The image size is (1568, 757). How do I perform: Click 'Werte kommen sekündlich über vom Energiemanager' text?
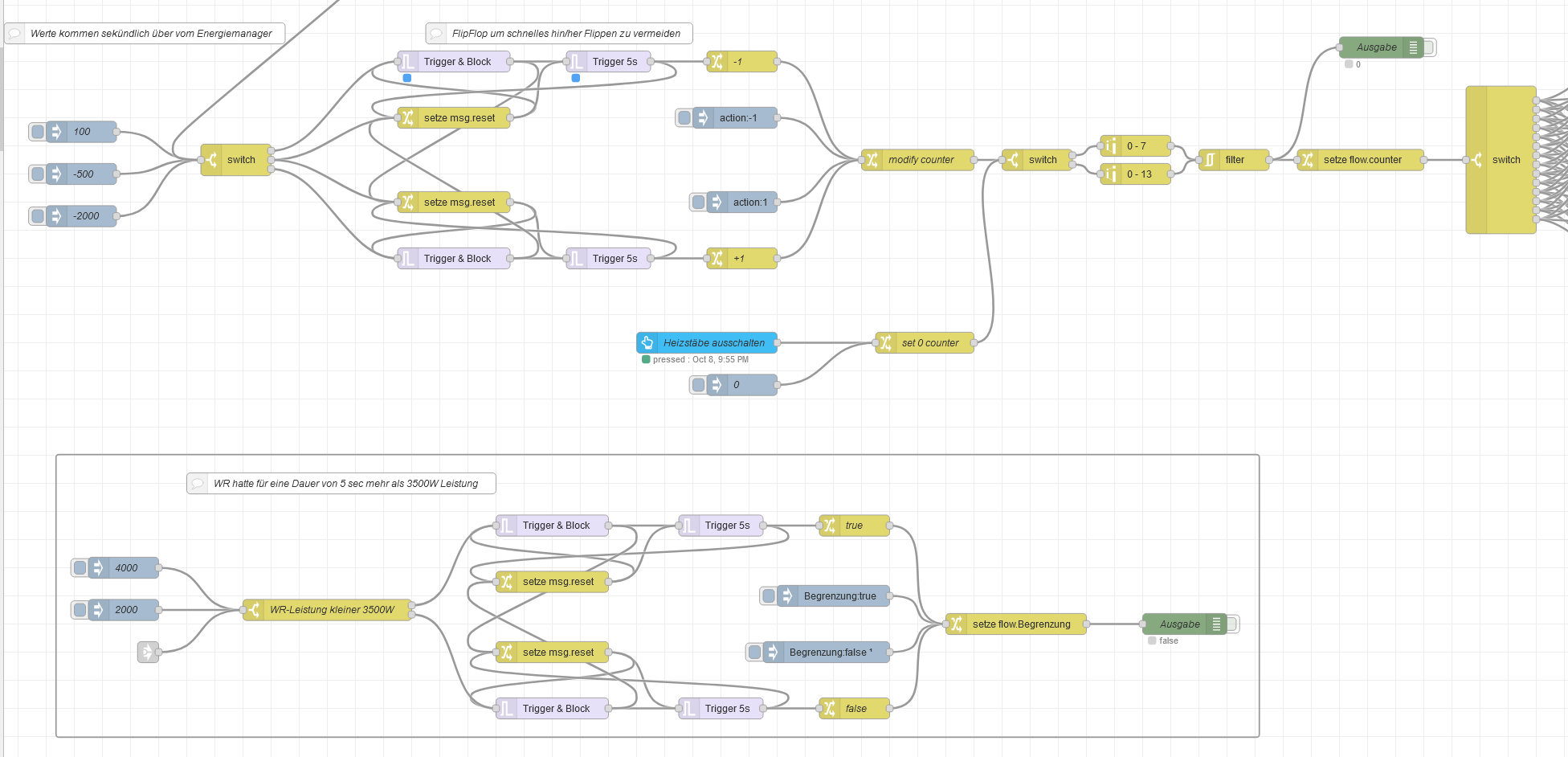pos(151,34)
